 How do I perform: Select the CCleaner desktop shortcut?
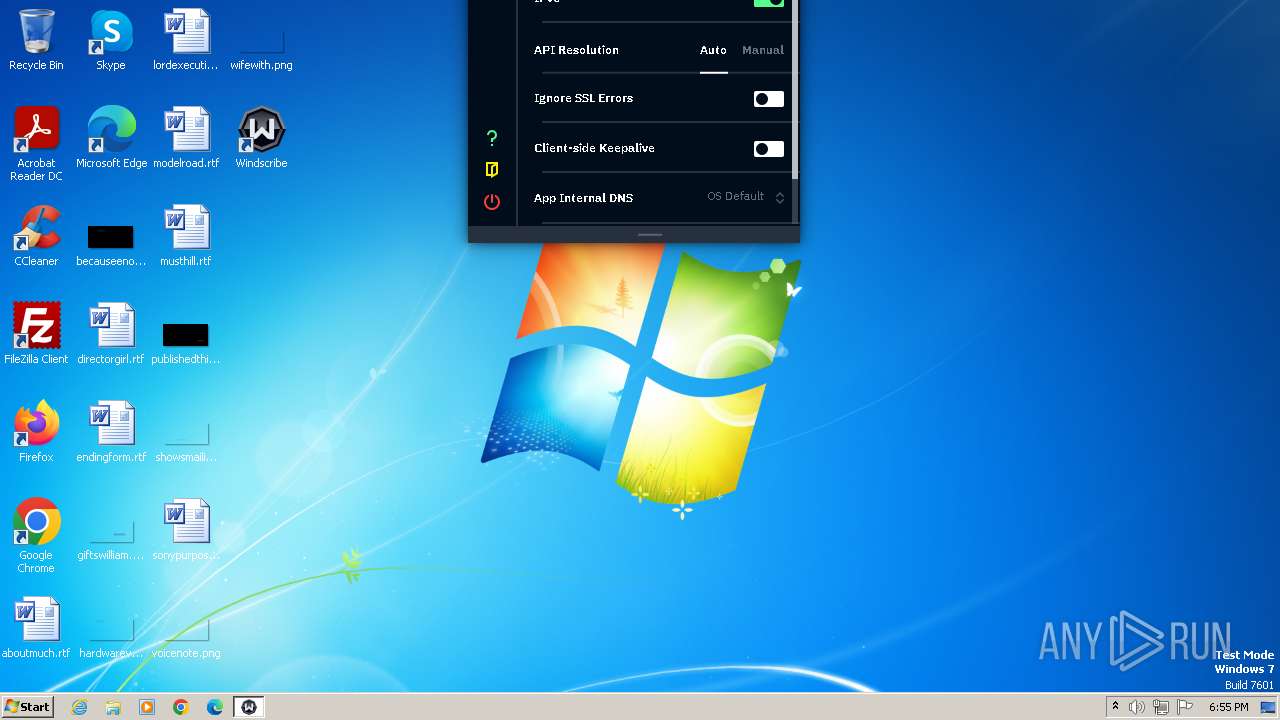36,237
